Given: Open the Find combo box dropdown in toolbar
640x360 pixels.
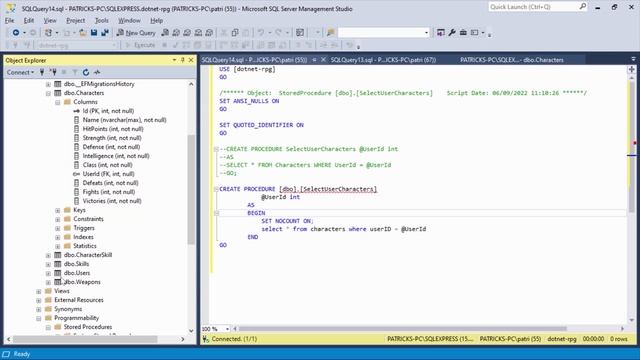Looking at the screenshot, I should tap(426, 33).
